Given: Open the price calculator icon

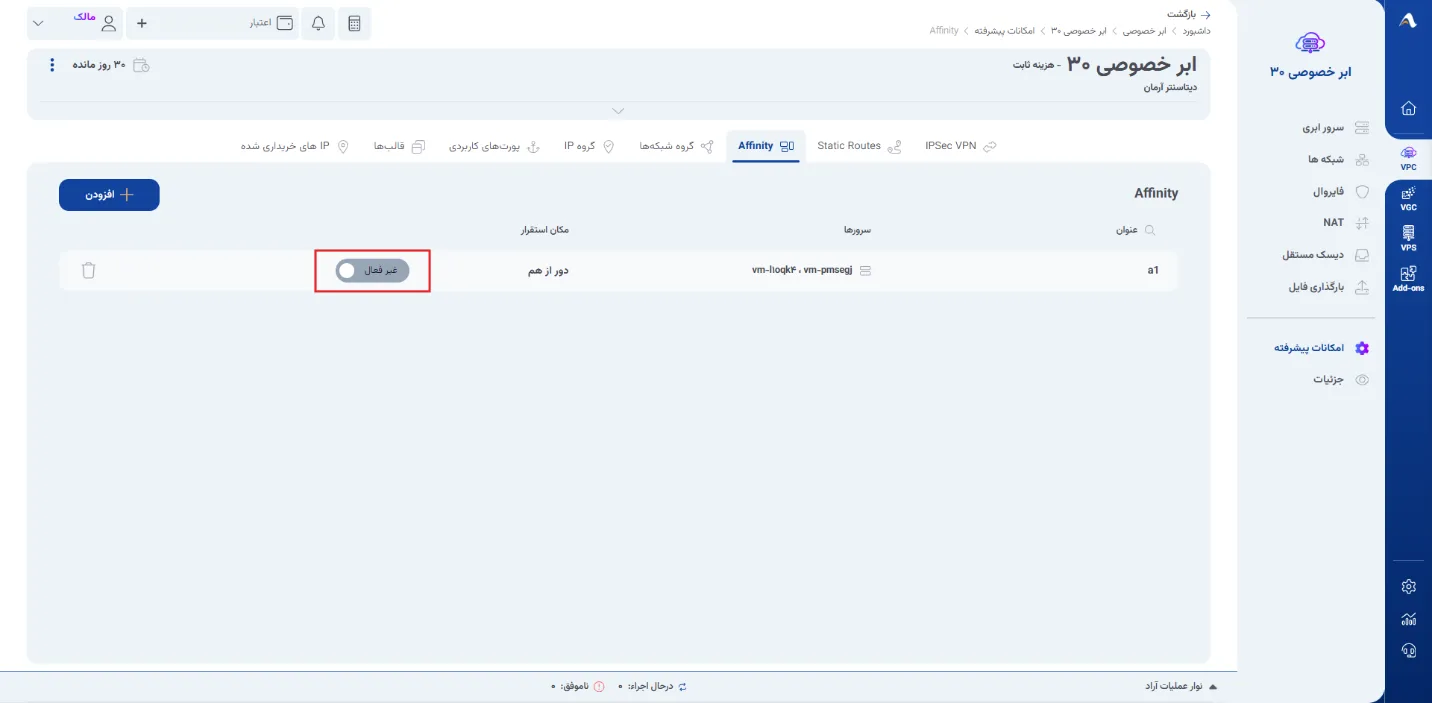Looking at the screenshot, I should click(354, 23).
